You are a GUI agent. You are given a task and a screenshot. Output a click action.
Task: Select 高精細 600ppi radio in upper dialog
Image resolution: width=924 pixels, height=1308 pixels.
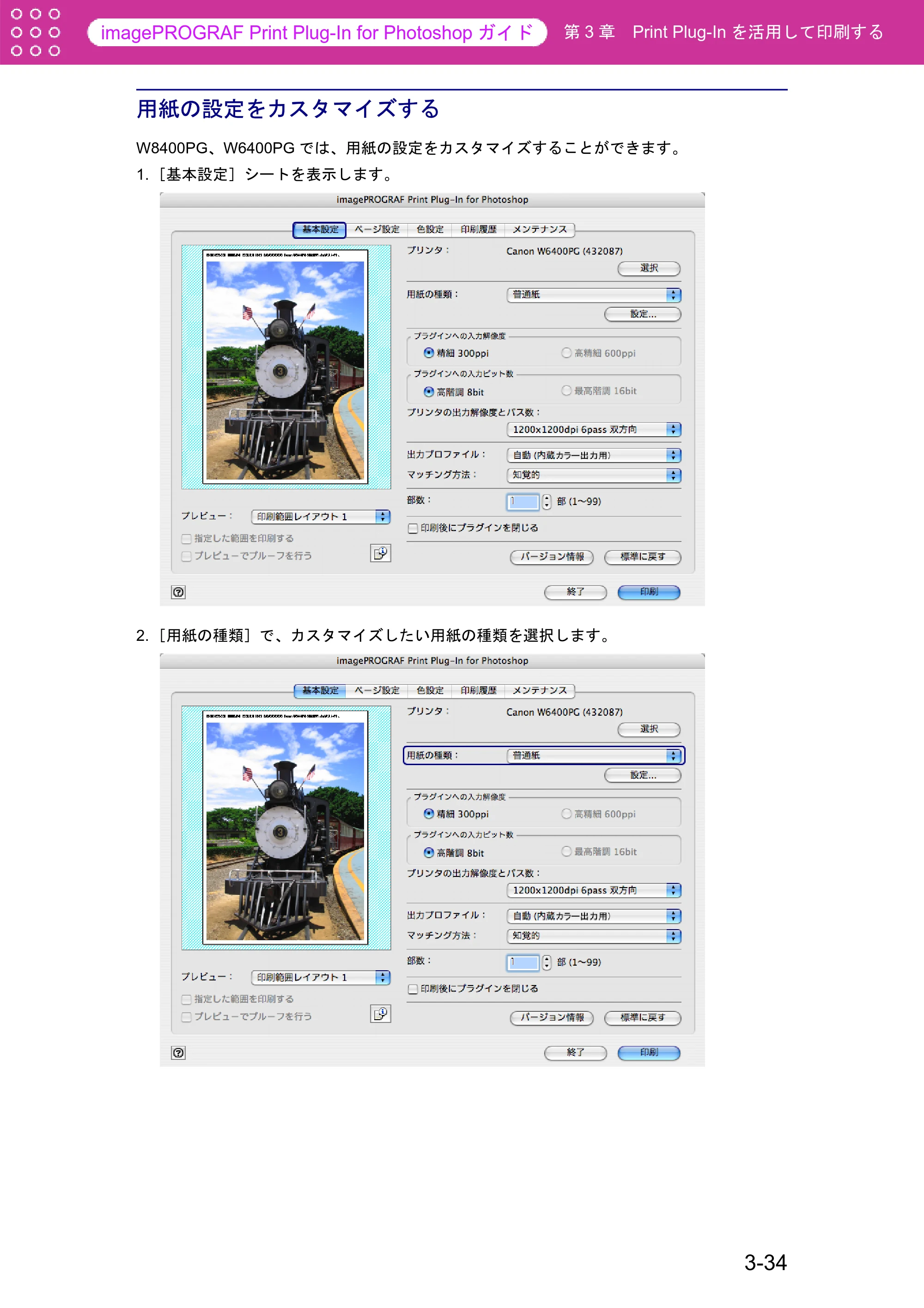point(566,353)
